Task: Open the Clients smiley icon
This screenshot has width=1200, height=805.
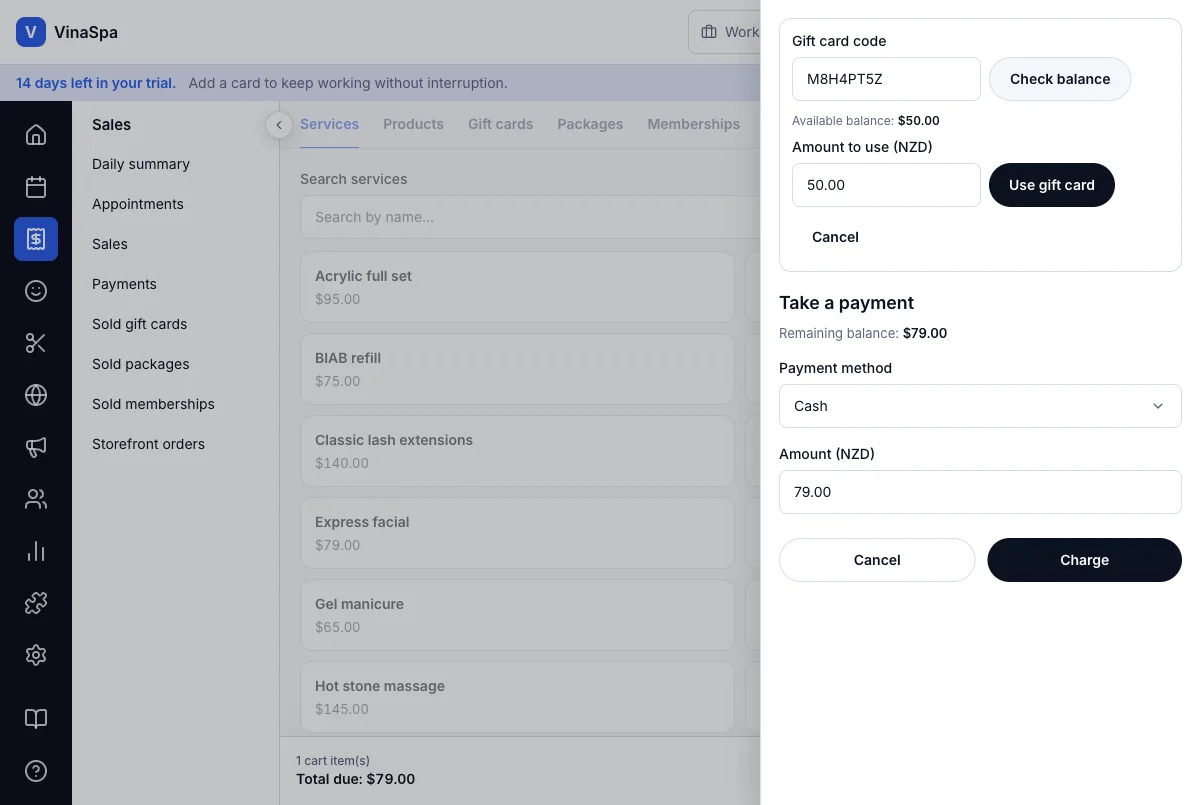Action: (x=36, y=291)
